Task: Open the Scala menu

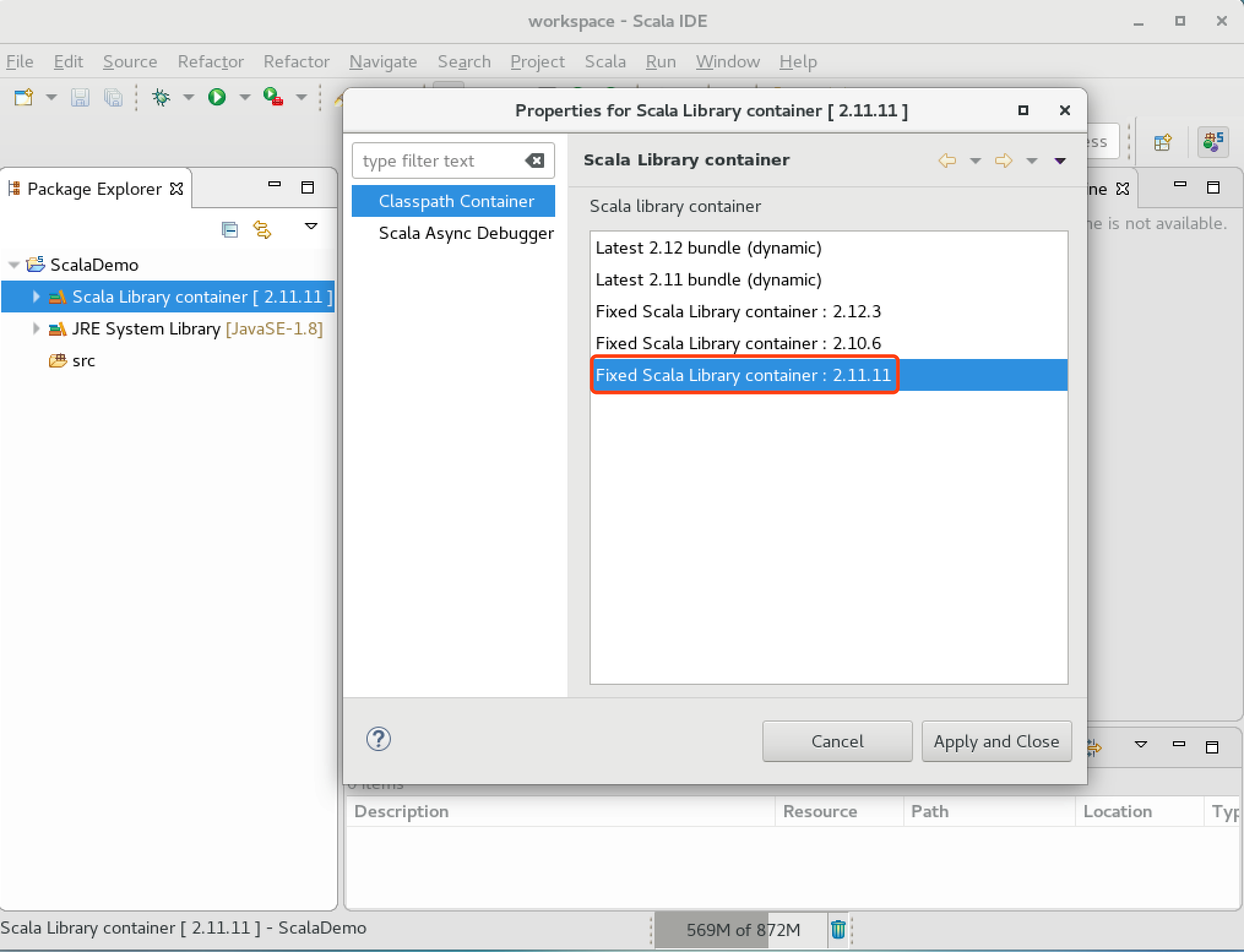Action: coord(605,62)
